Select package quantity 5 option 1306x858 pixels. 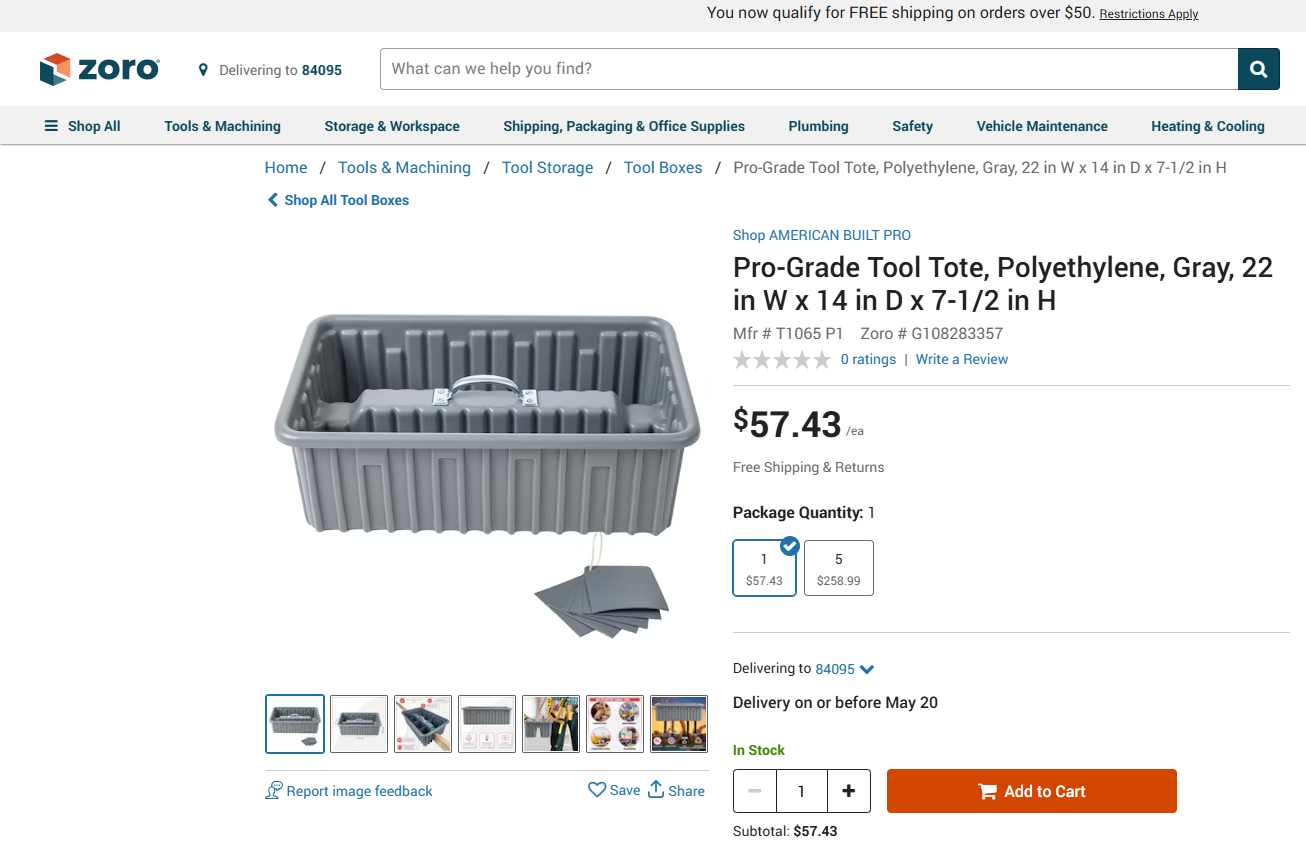[839, 568]
